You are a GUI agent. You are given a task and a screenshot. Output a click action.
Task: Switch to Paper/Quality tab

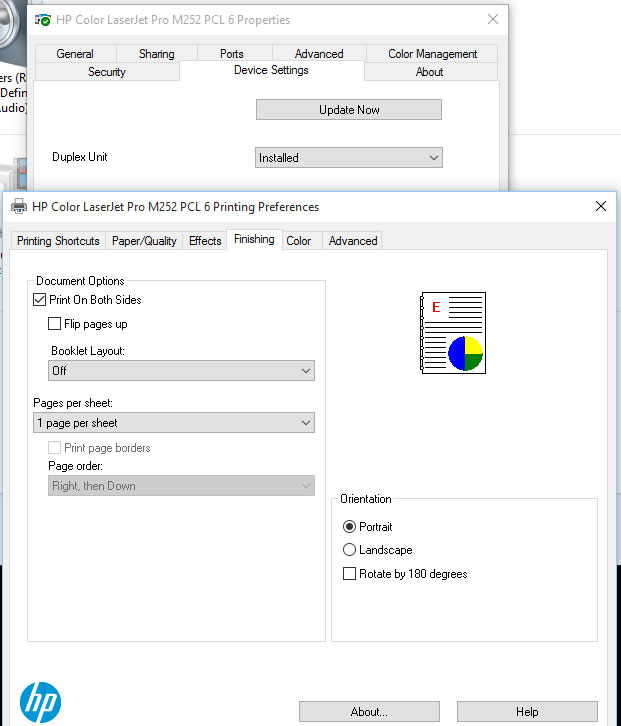point(144,241)
